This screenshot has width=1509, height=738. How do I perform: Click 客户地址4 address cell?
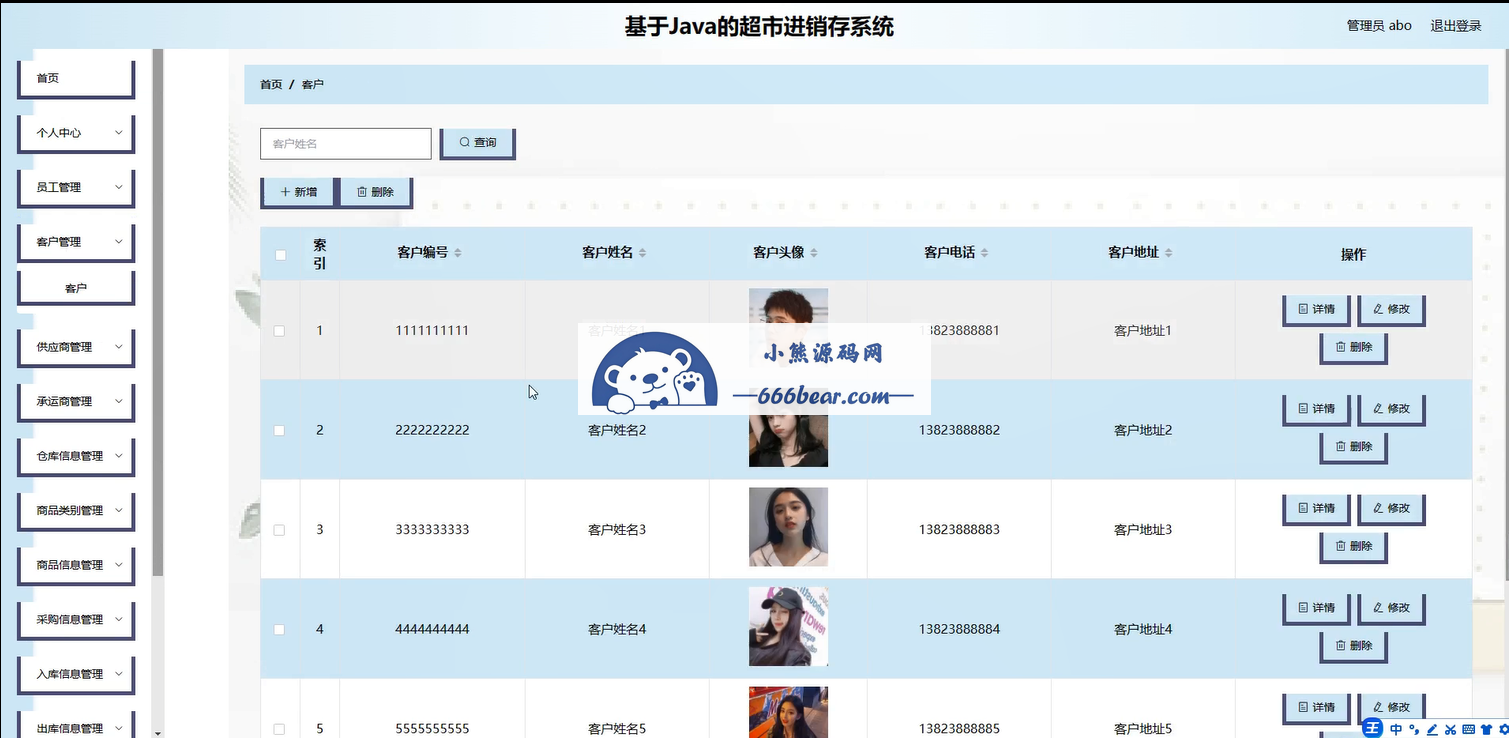click(x=1143, y=629)
